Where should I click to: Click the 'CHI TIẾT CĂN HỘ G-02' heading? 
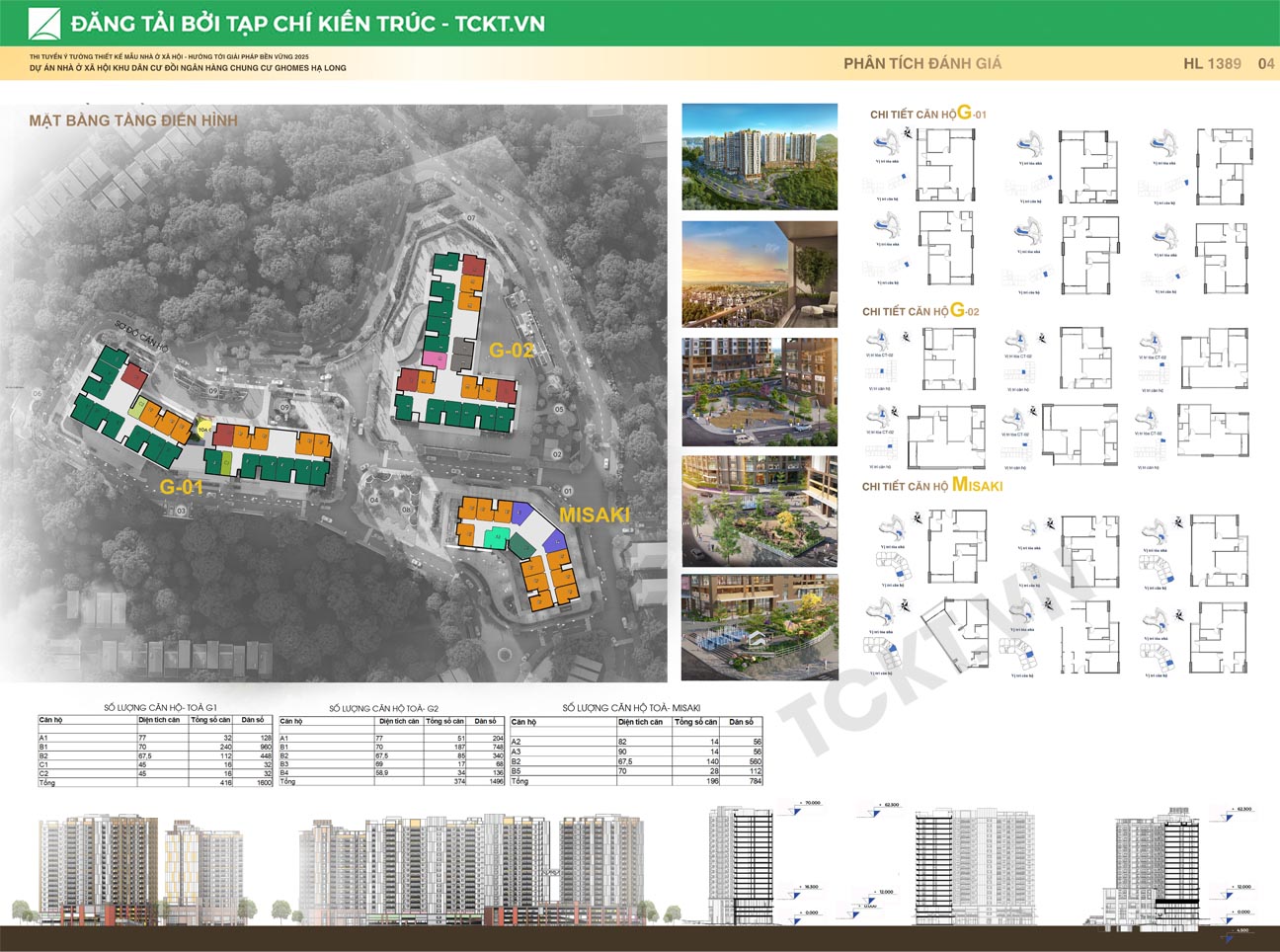920,311
